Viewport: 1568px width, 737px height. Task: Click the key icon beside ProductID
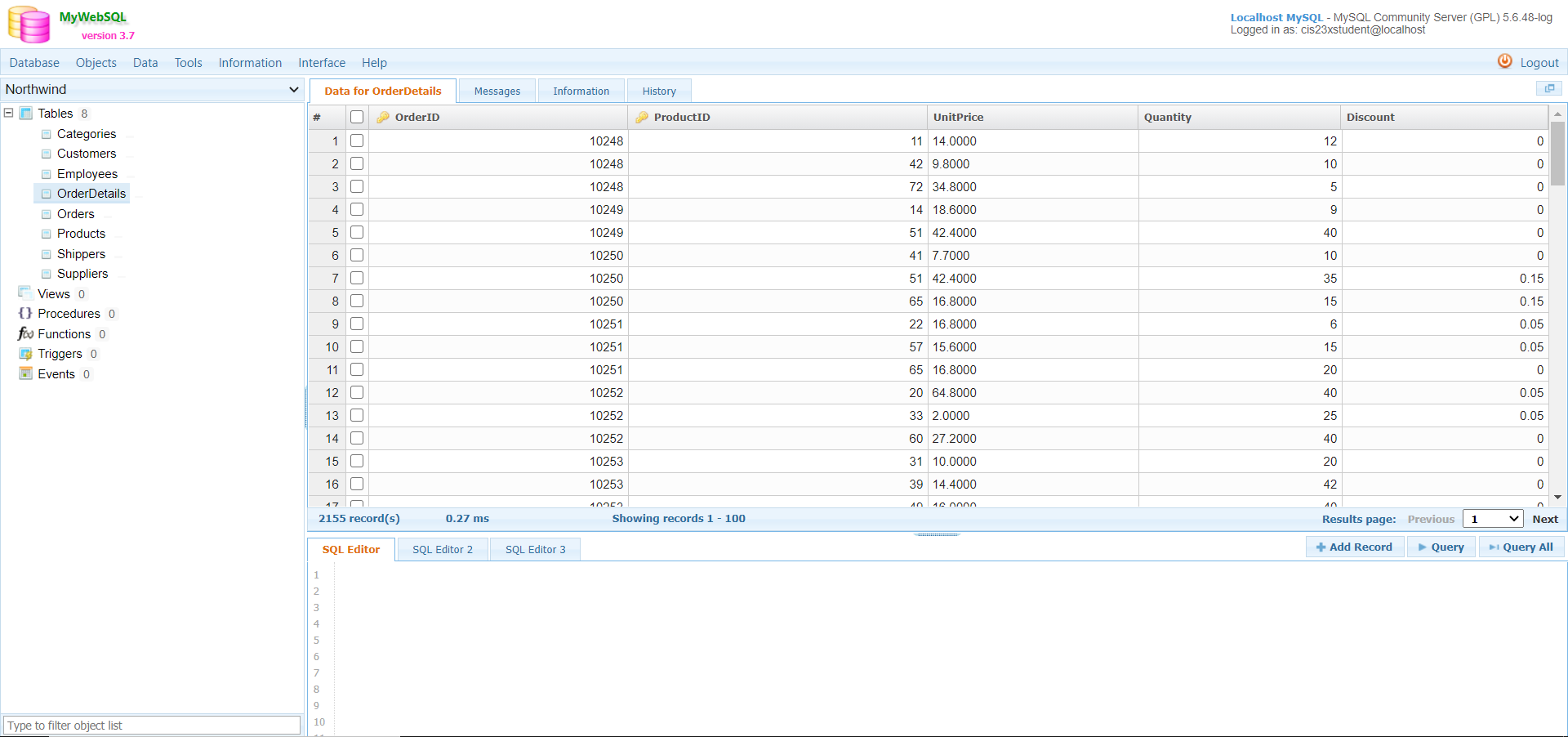point(642,117)
